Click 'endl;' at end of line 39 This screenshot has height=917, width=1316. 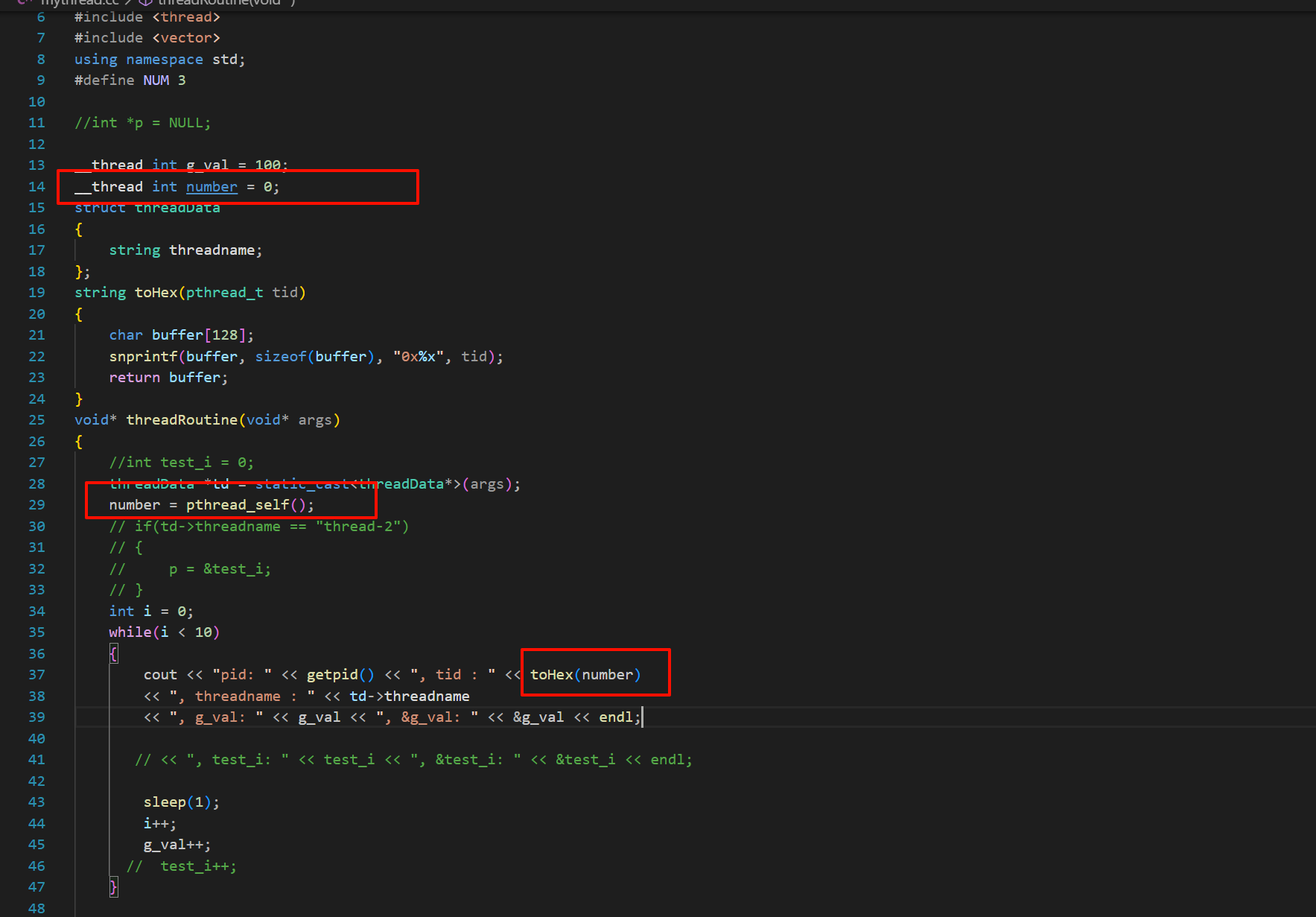[x=620, y=717]
